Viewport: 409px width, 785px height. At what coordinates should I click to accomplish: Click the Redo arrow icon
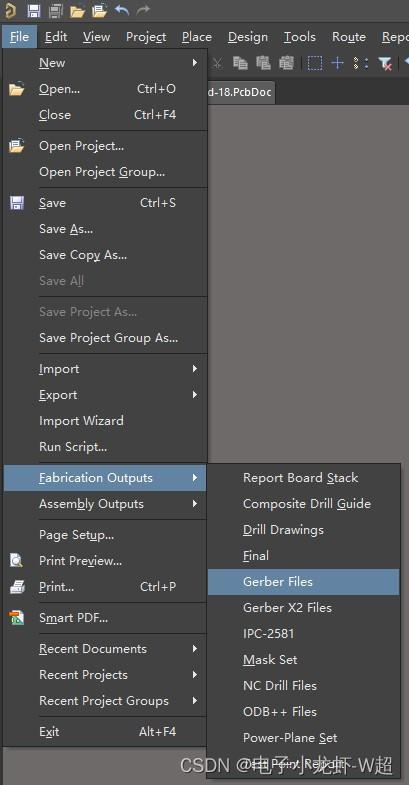click(x=143, y=10)
